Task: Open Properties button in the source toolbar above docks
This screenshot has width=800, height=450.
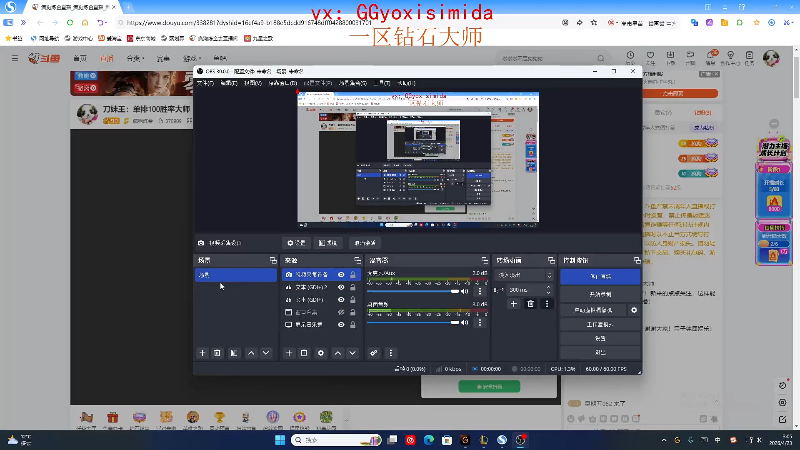Action: [x=296, y=243]
